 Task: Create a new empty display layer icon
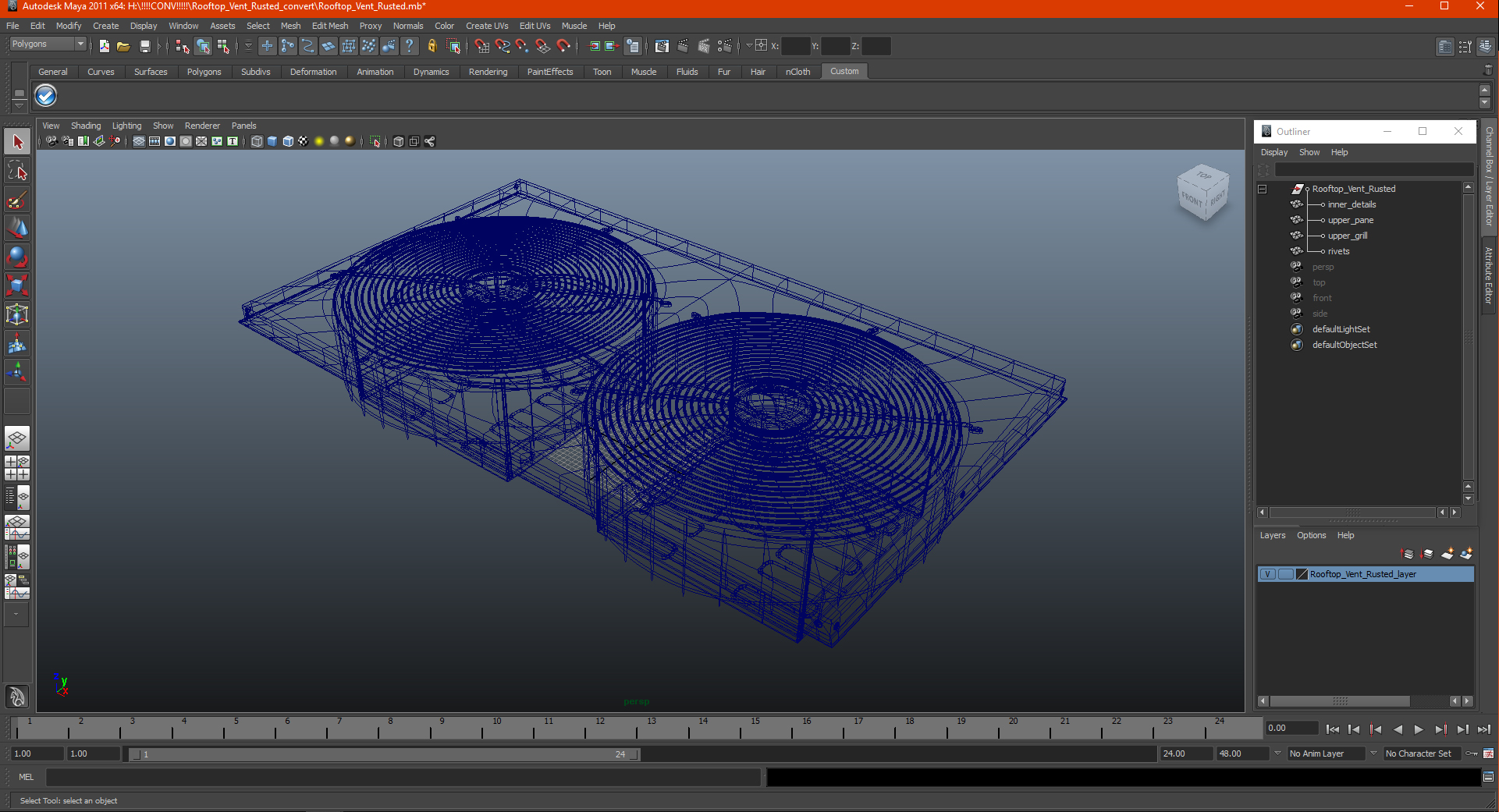[x=1447, y=553]
